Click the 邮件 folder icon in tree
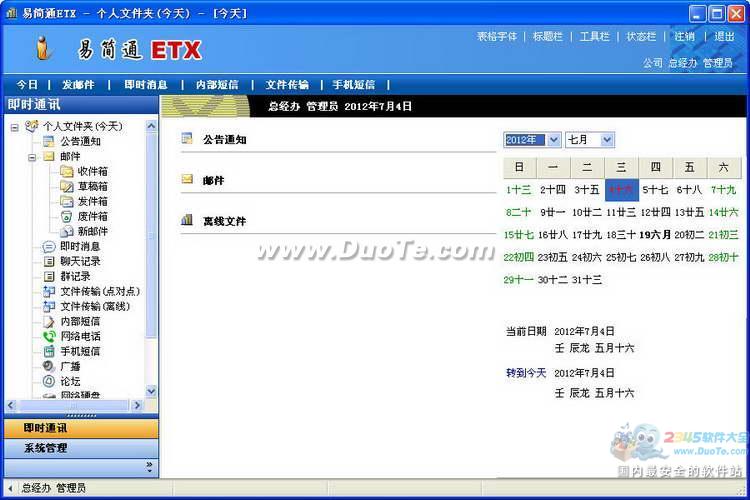 click(x=48, y=156)
